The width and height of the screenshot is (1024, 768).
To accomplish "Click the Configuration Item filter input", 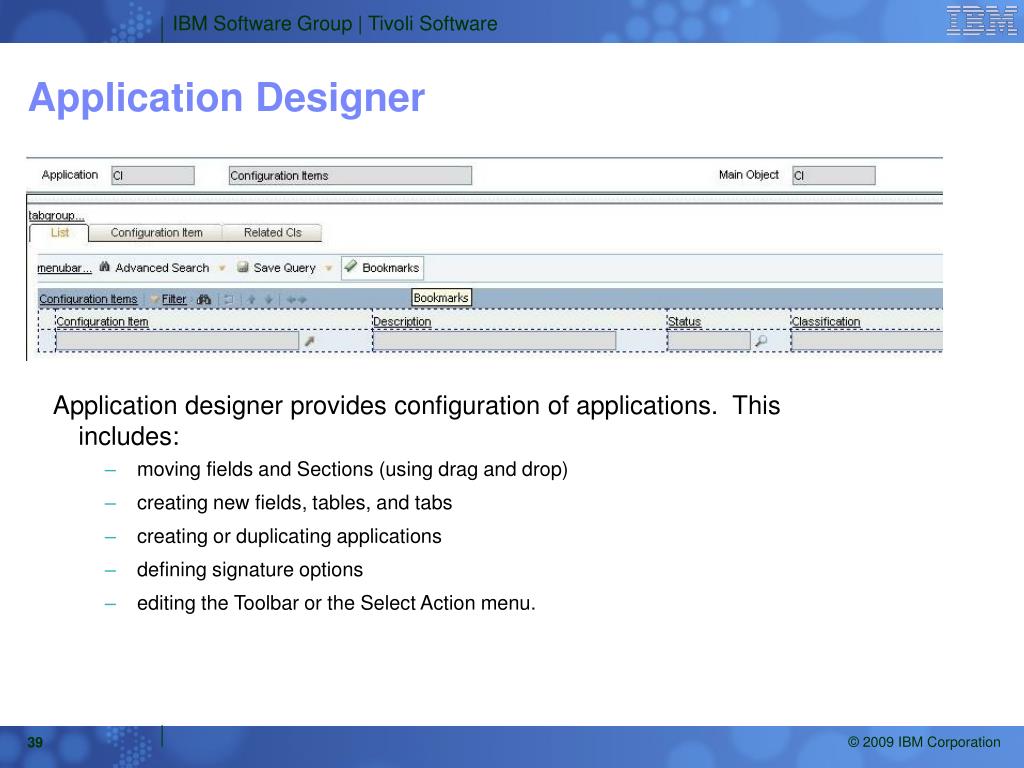I will coord(177,340).
